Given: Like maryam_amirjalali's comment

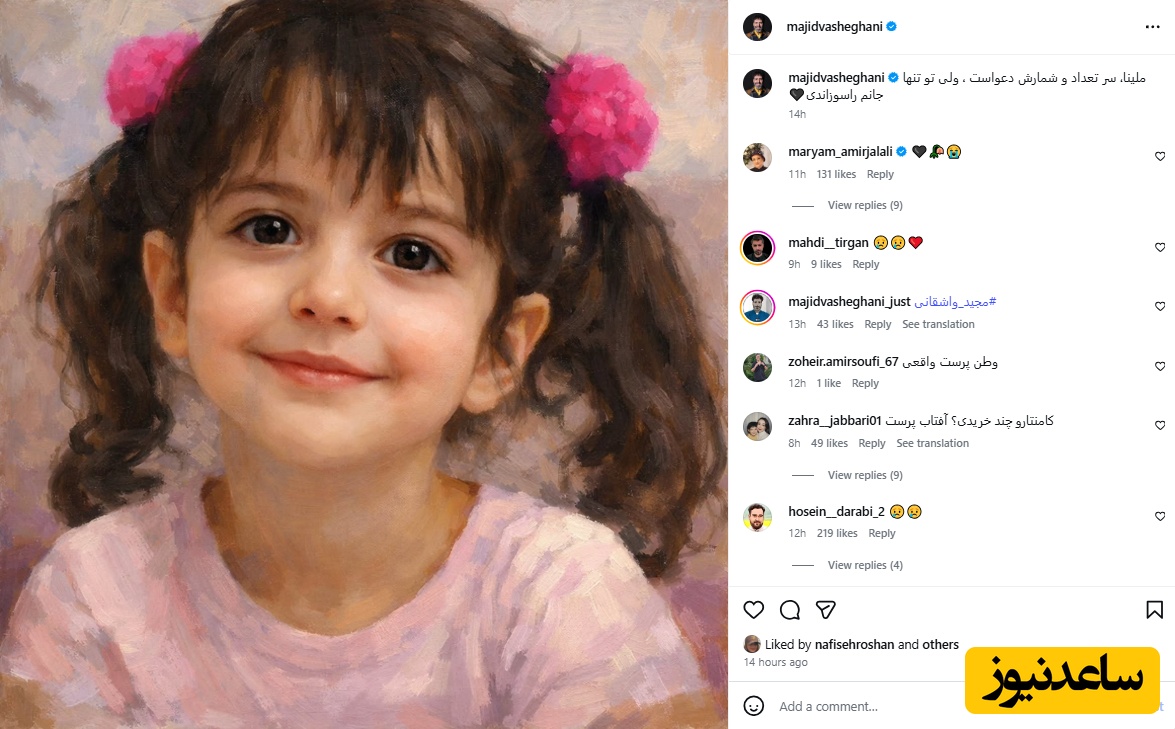Looking at the screenshot, I should coord(1160,157).
